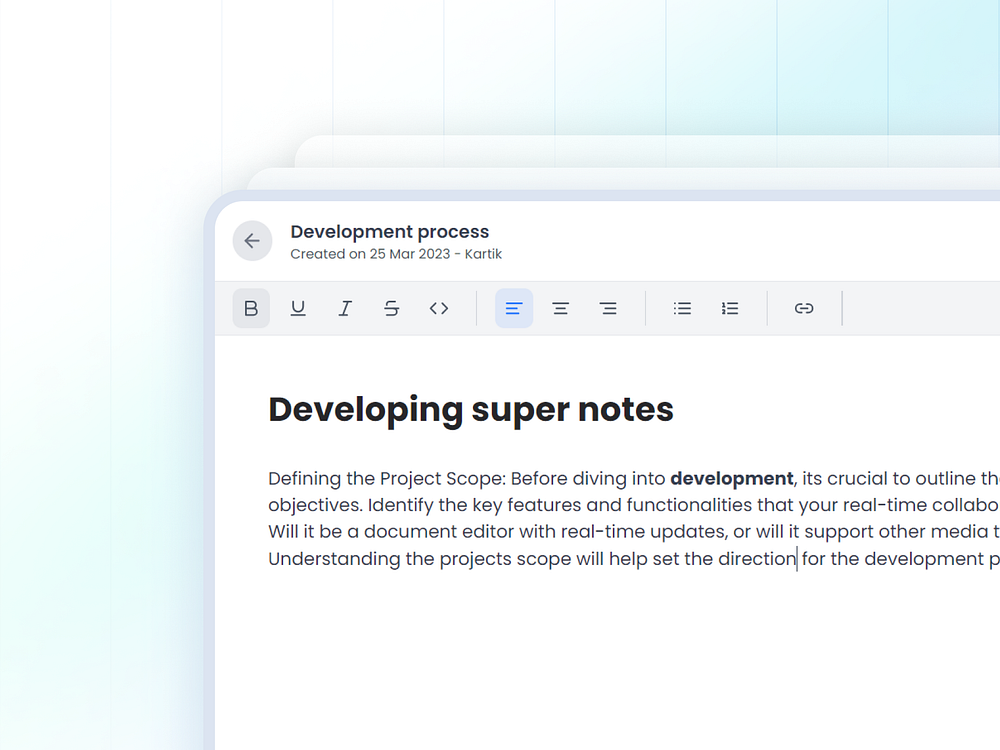
Task: Select the Bullet List icon
Action: (x=682, y=308)
